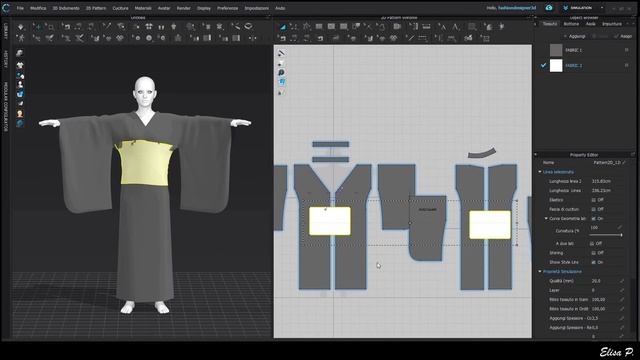Collapse the Curva Geometria lati group
Image resolution: width=640 pixels, height=360 pixels.
[x=546, y=219]
